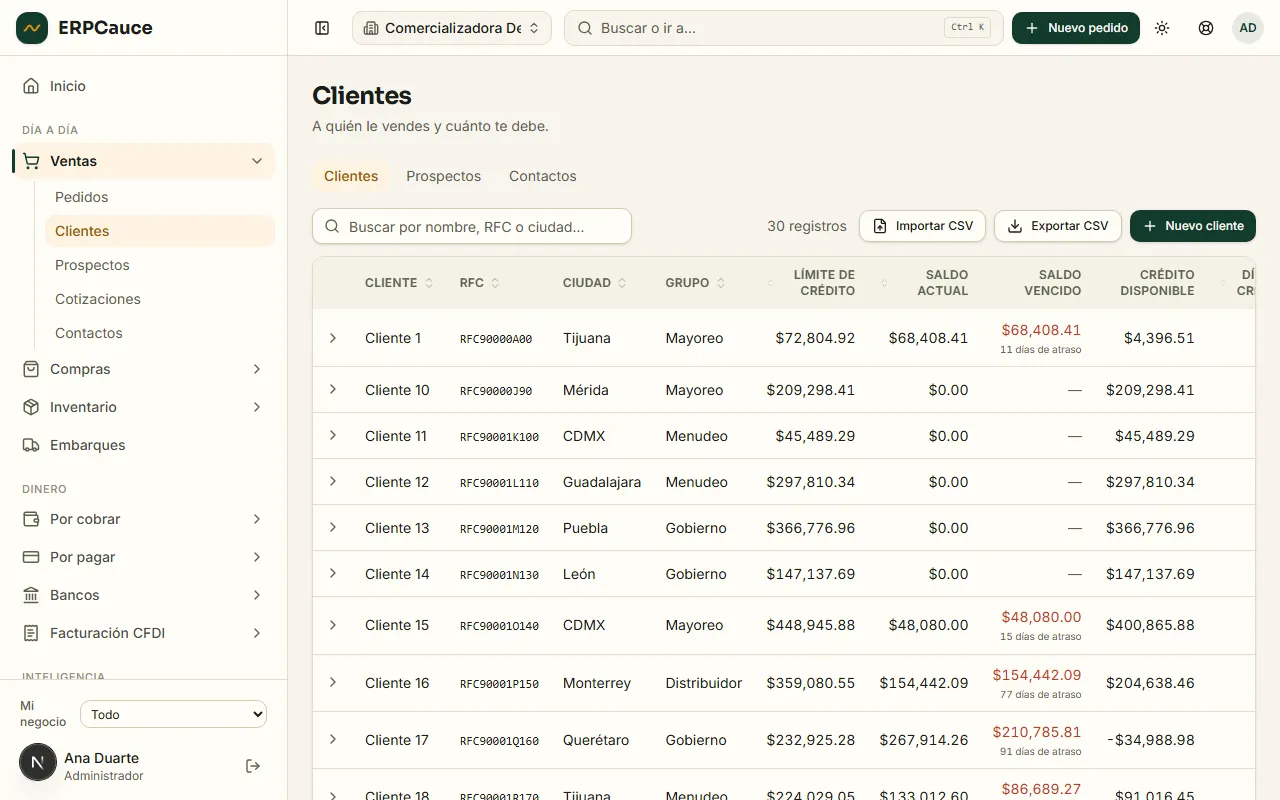Focus the Buscar por nombre, RFC search box

click(x=472, y=227)
